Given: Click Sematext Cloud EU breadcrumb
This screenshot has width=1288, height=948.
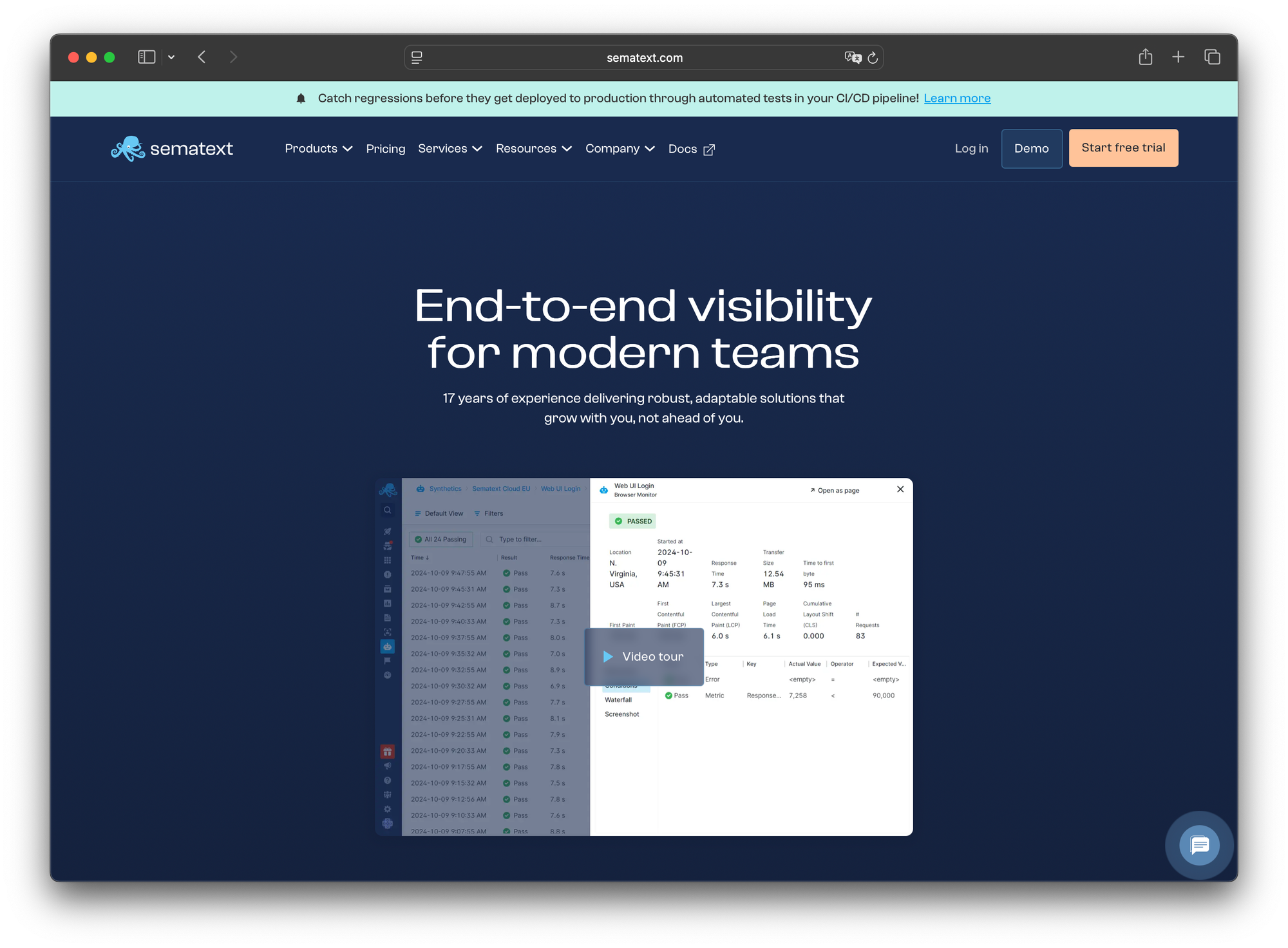Looking at the screenshot, I should (x=501, y=489).
